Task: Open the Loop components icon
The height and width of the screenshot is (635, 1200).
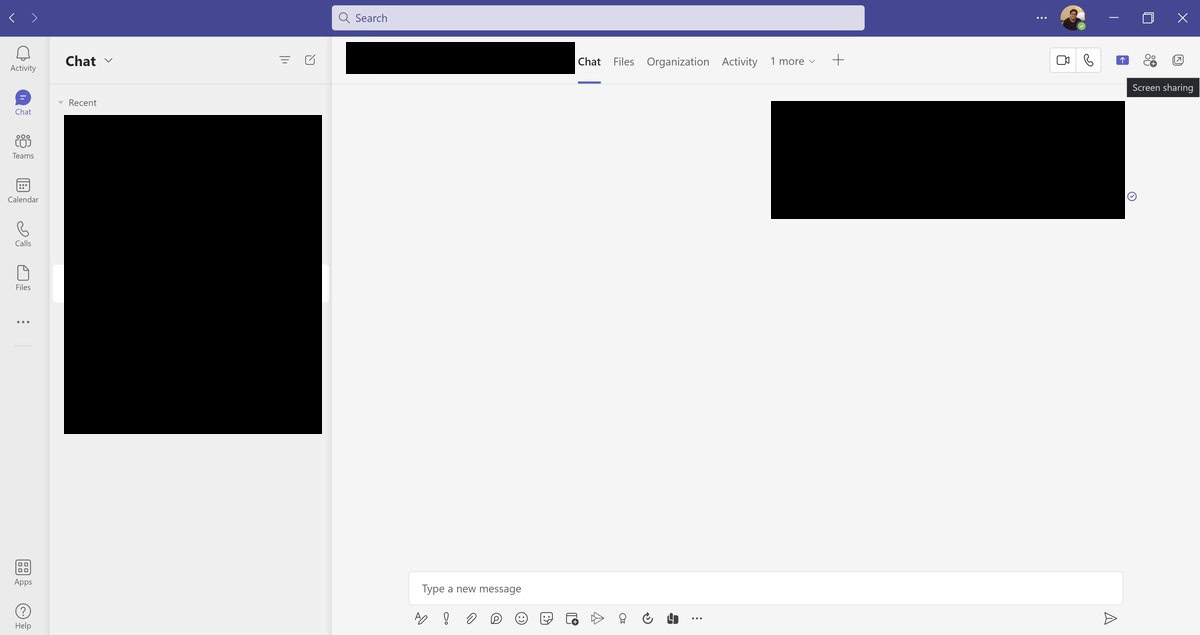Action: click(x=496, y=618)
